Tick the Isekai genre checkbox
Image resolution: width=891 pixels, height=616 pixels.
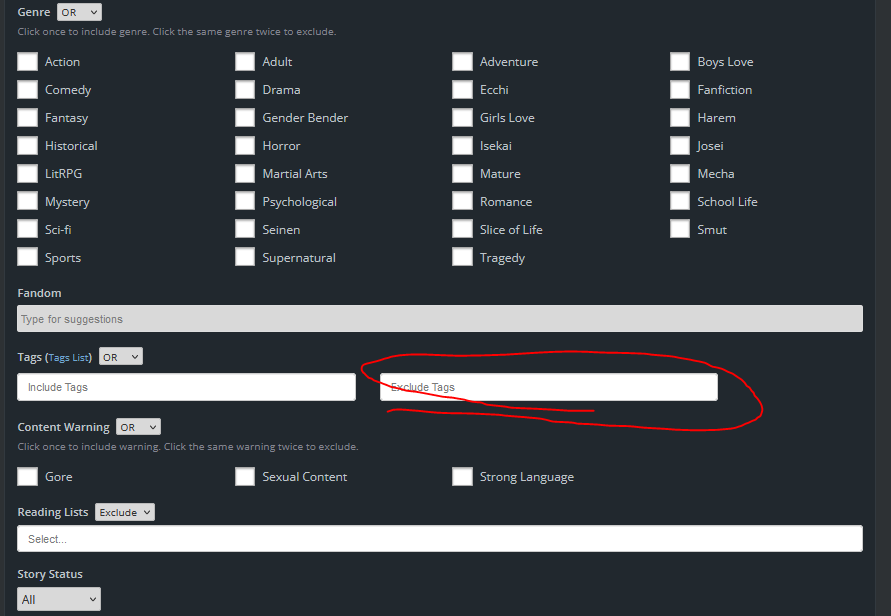tap(462, 146)
